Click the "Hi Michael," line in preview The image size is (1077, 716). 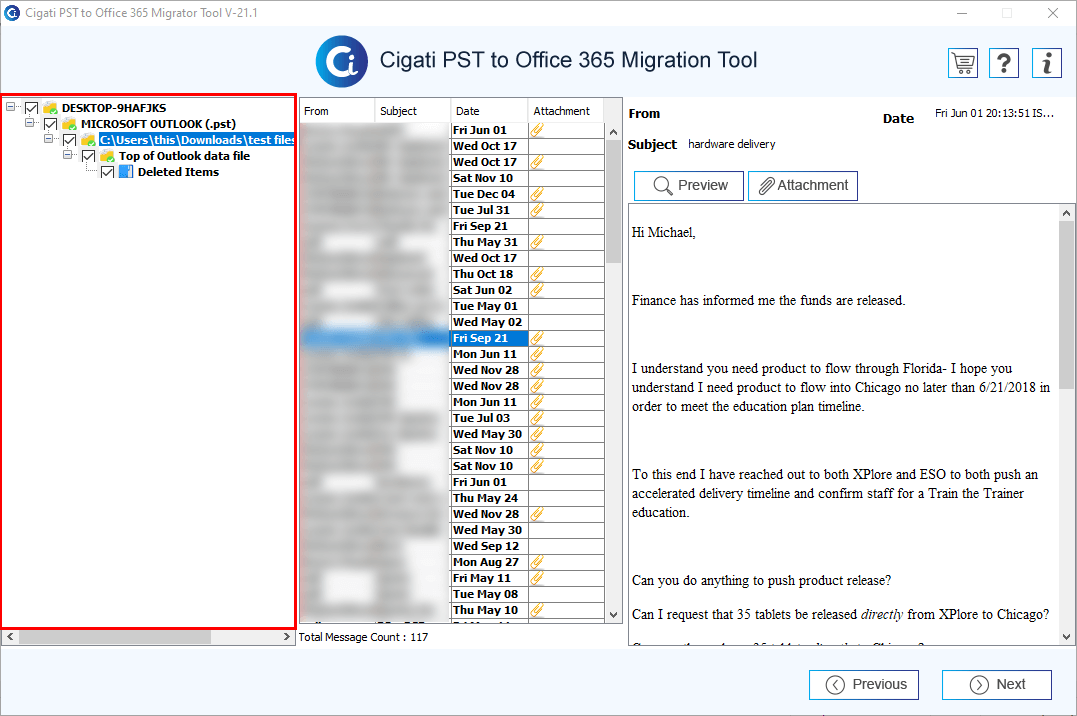coord(664,232)
